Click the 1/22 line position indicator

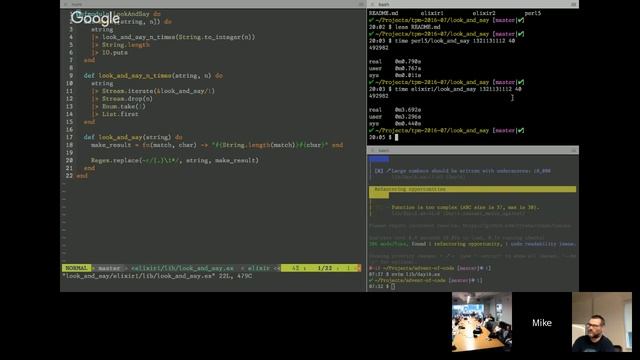pos(325,268)
